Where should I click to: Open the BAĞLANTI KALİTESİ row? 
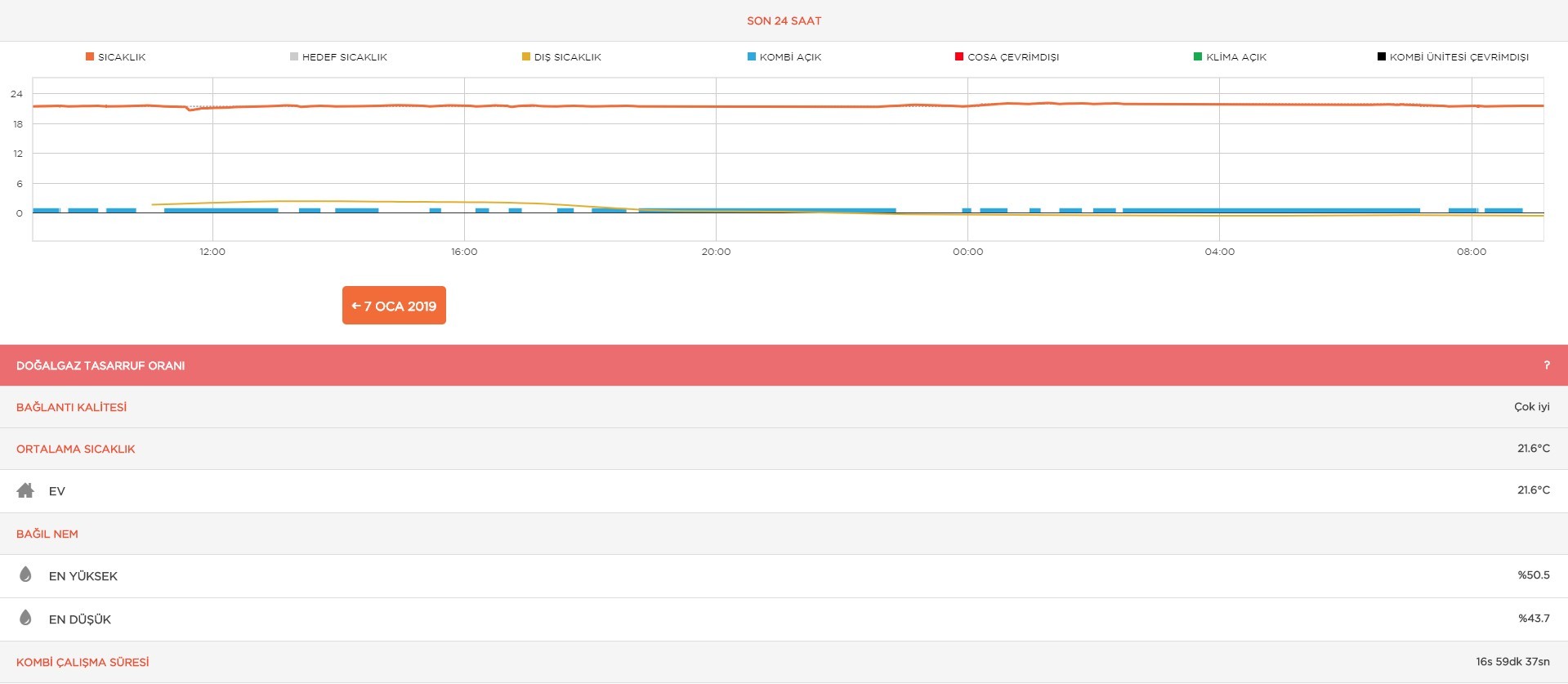72,407
